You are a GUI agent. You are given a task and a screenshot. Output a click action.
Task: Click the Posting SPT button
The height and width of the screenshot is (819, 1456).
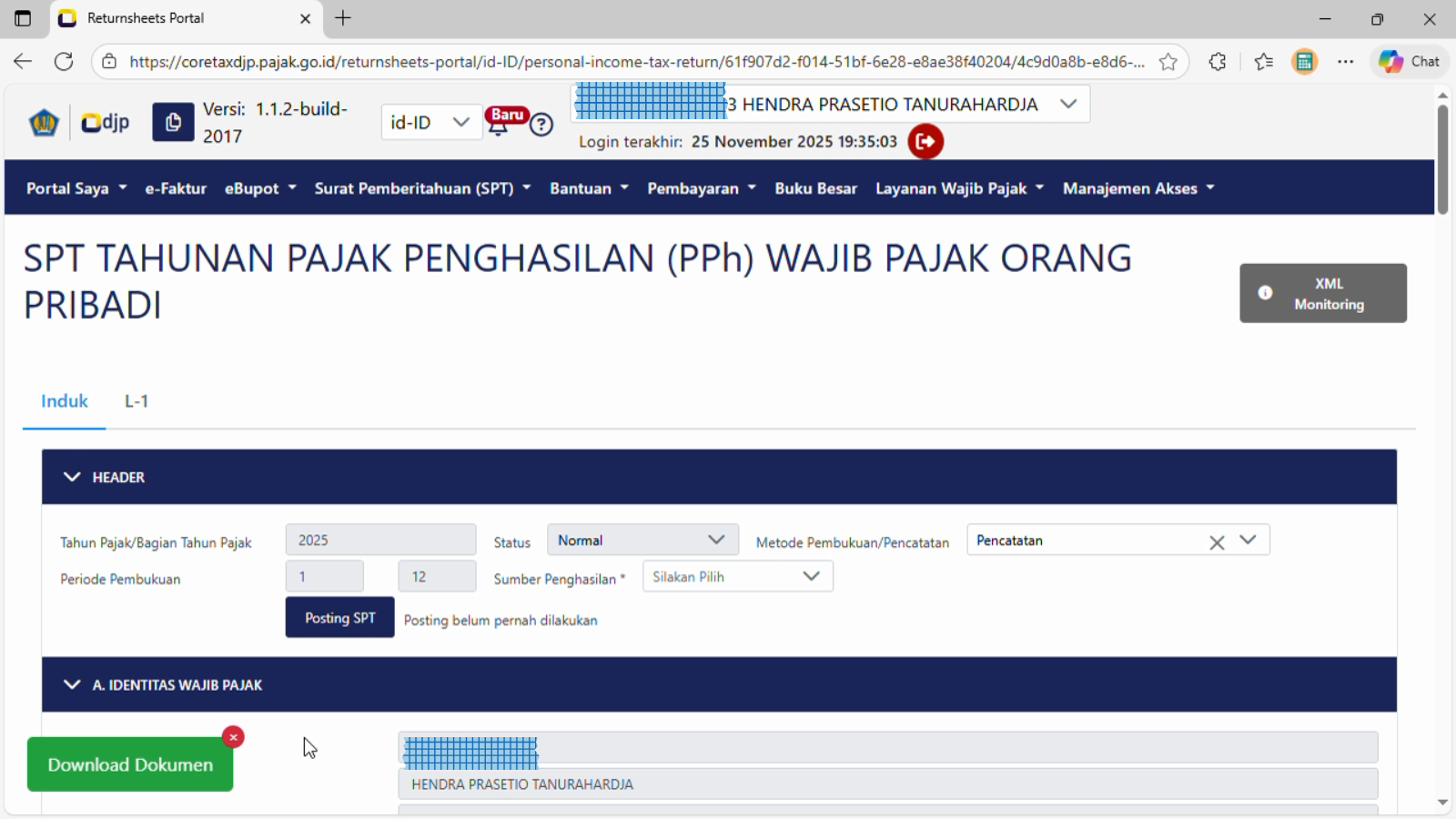click(x=339, y=618)
